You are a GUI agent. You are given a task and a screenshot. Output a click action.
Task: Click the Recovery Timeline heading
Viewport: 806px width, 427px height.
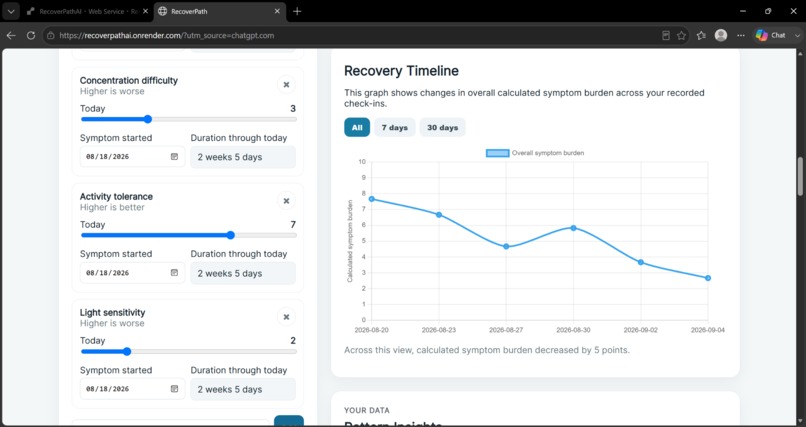coord(401,70)
